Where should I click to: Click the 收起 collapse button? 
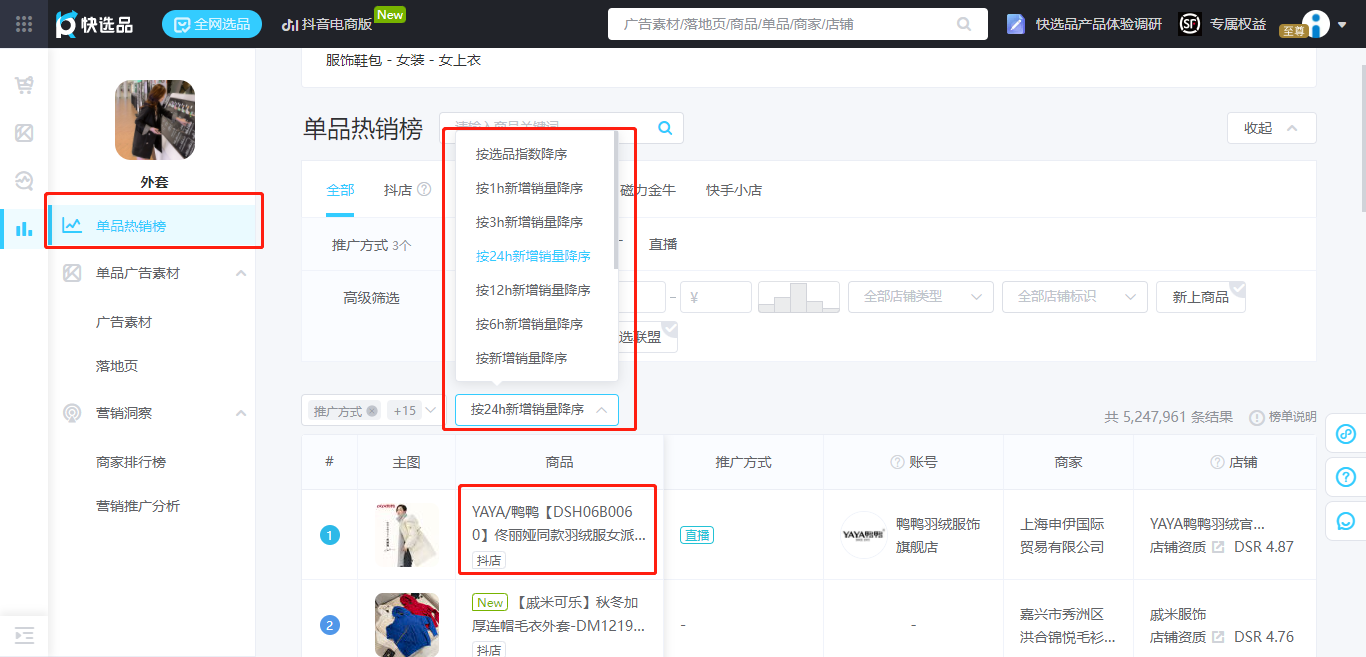point(1271,128)
